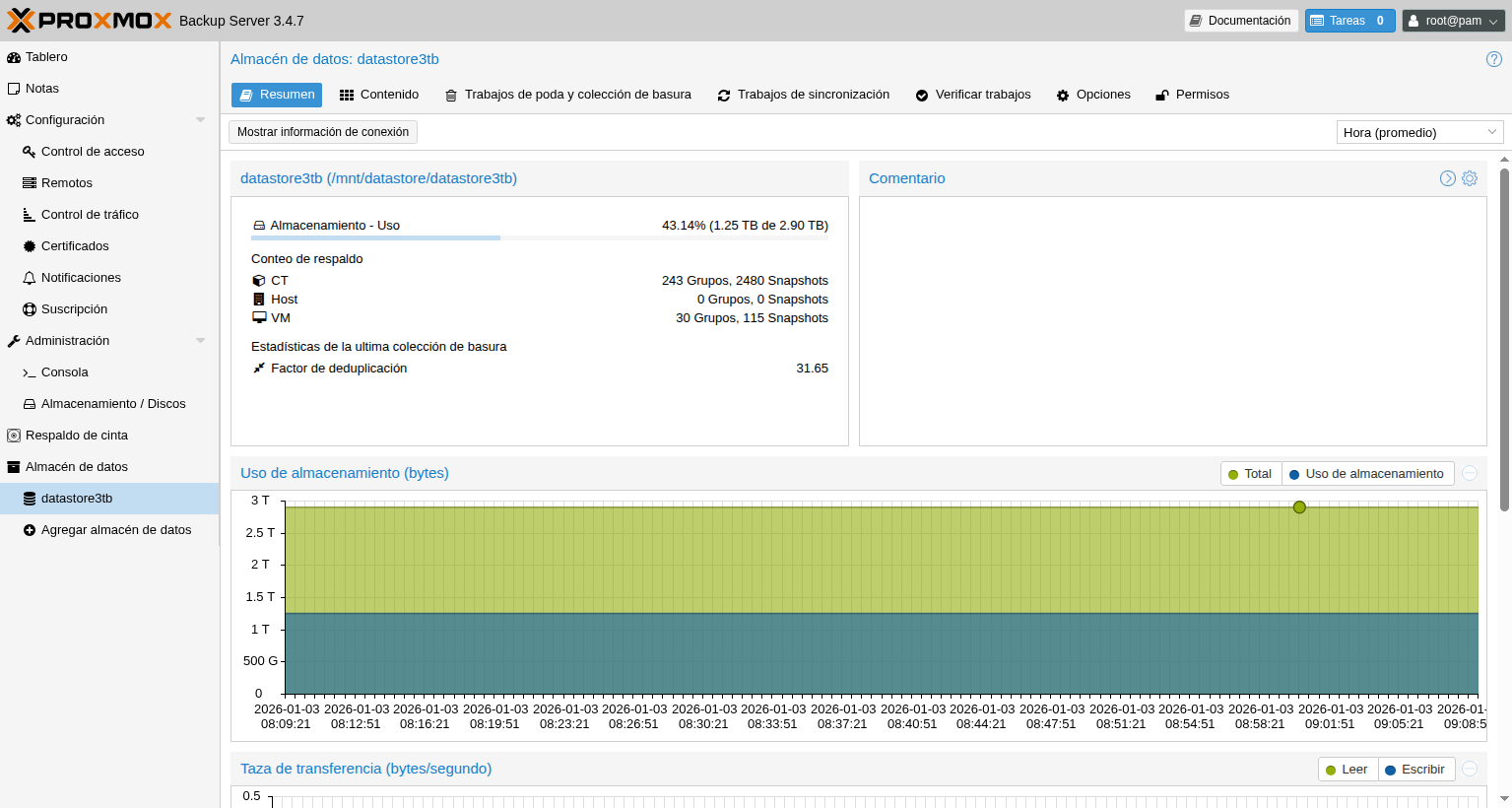Viewport: 1512px width, 808px height.
Task: Collapse Comentario panel with arrow icon
Action: click(x=1447, y=178)
